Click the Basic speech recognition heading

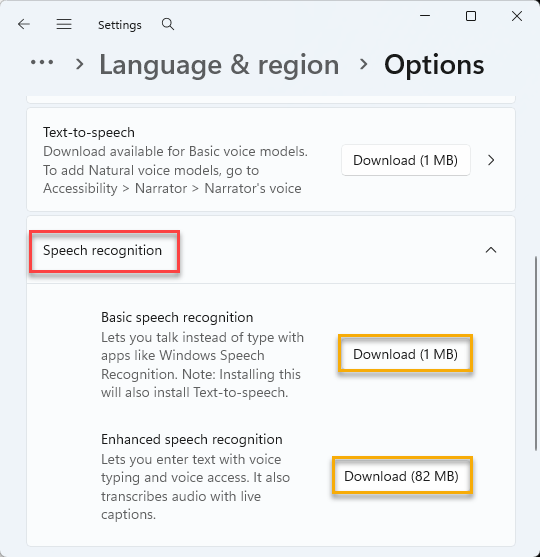point(177,317)
